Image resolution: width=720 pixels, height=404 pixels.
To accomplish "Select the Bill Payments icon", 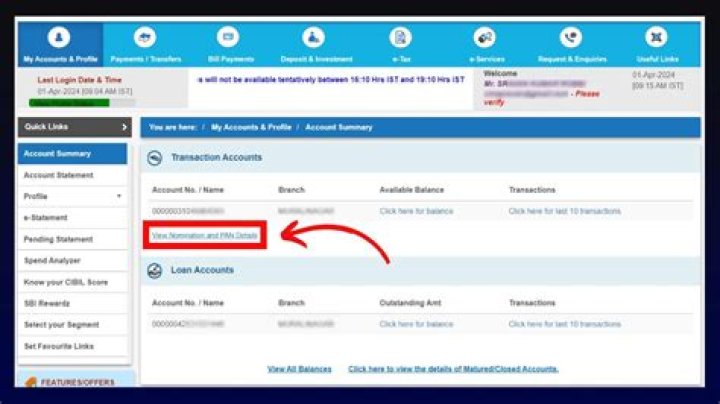I will [228, 38].
